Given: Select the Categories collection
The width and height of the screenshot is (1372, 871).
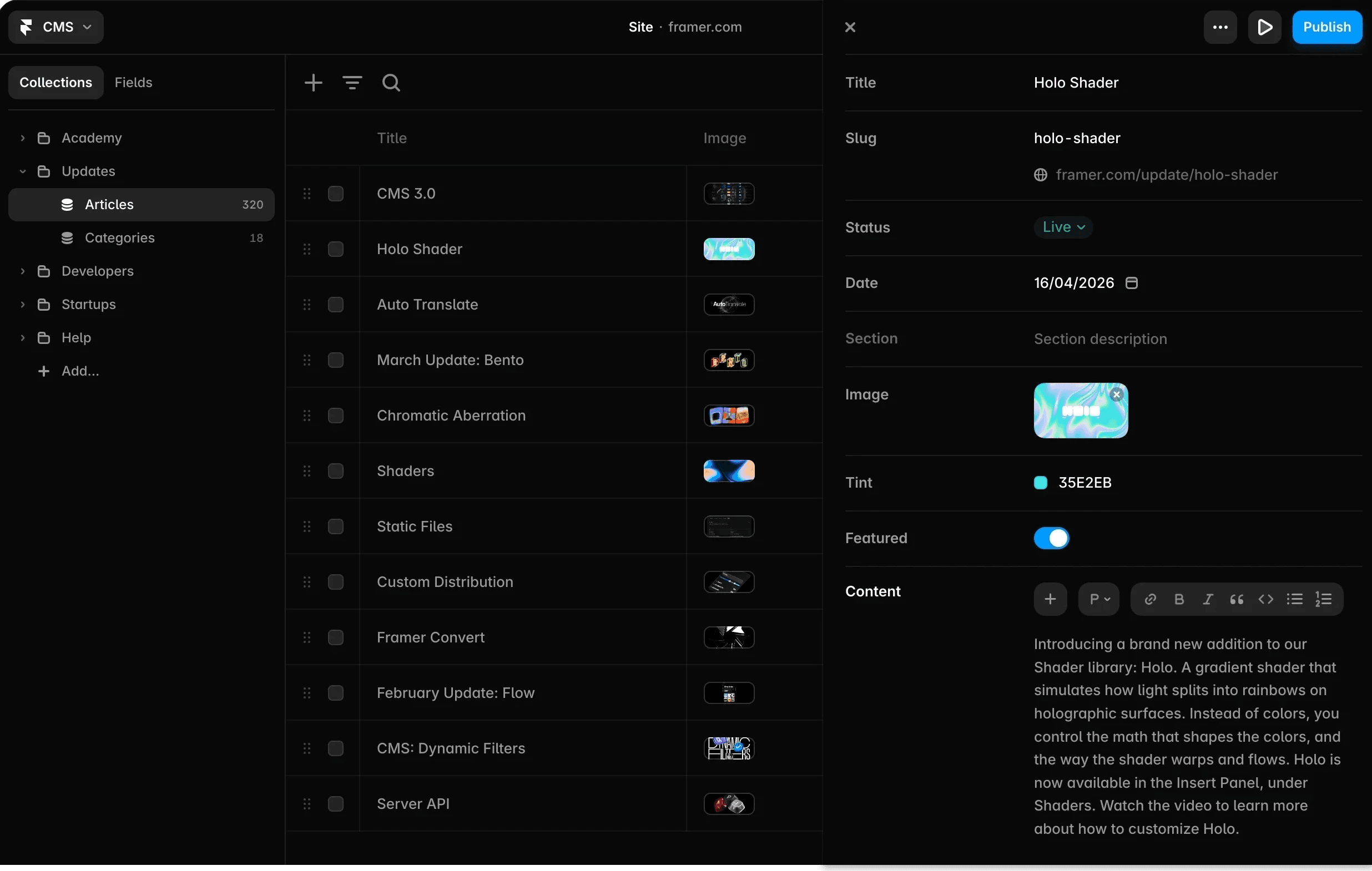Looking at the screenshot, I should click(x=120, y=238).
